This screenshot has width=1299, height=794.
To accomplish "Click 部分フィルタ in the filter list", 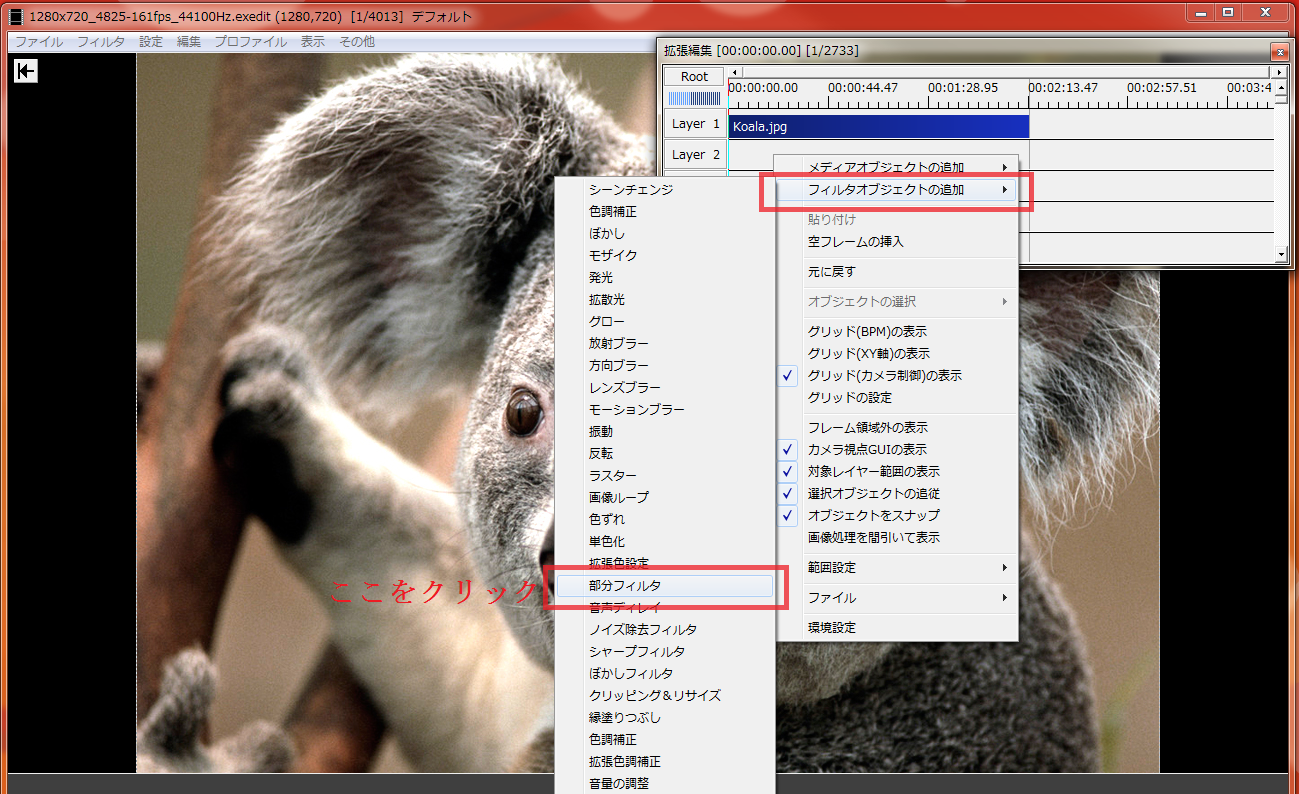I will click(x=665, y=585).
